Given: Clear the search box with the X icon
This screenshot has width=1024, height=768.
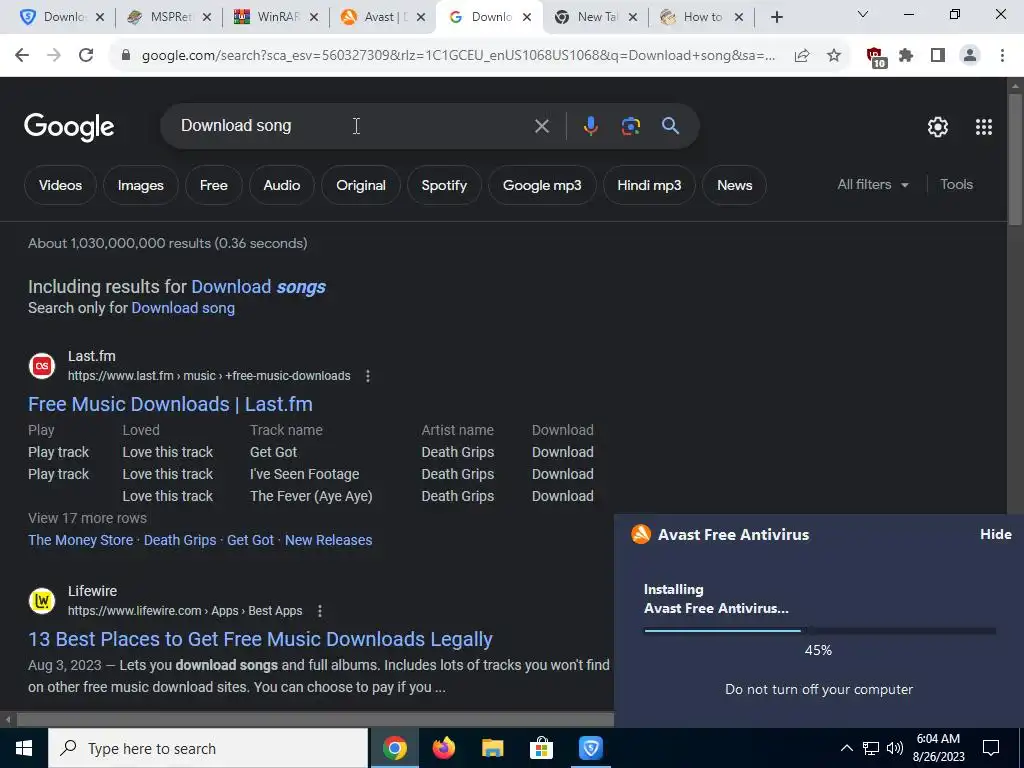Looking at the screenshot, I should (x=541, y=126).
